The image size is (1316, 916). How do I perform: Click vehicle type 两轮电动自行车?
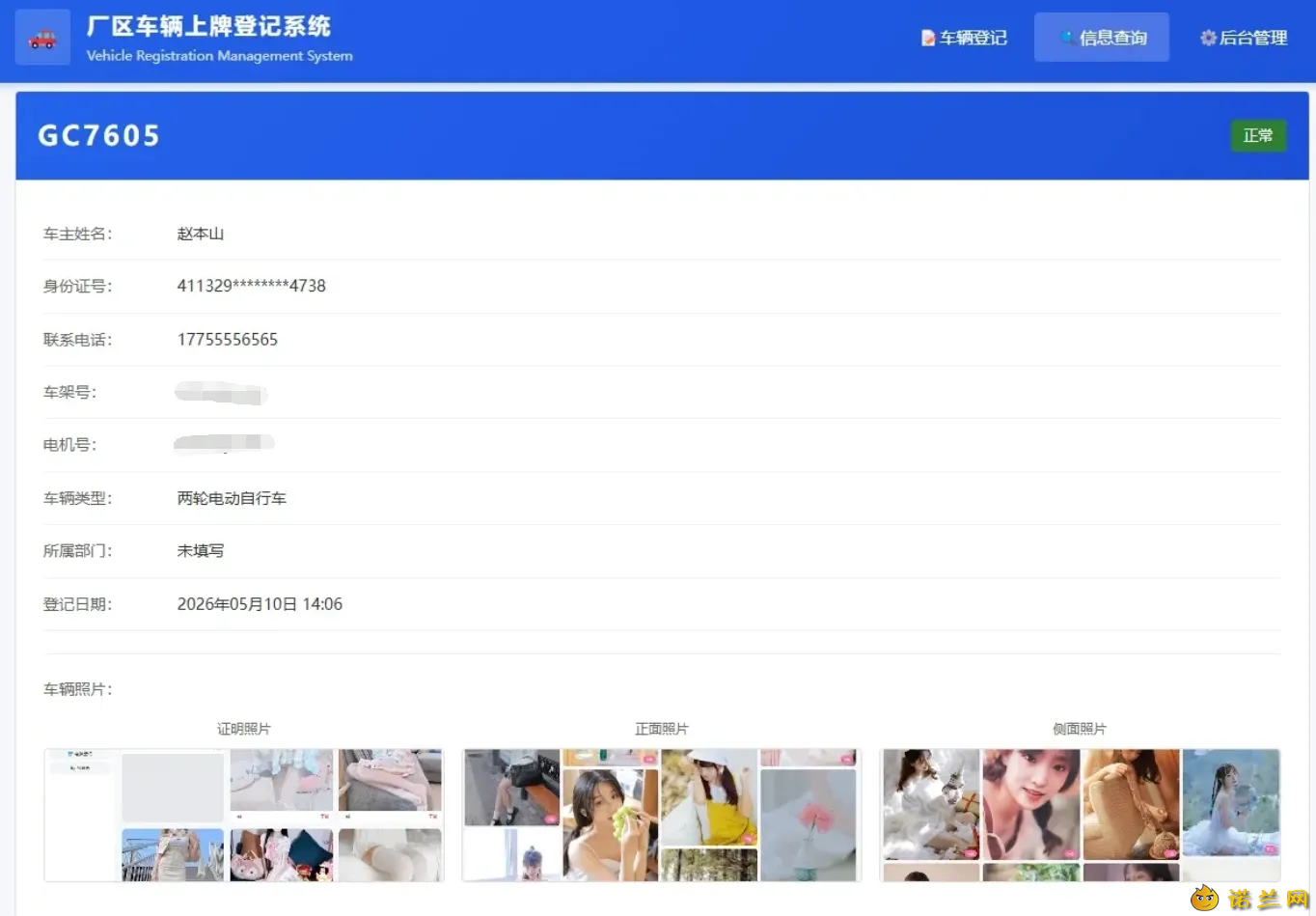(232, 498)
